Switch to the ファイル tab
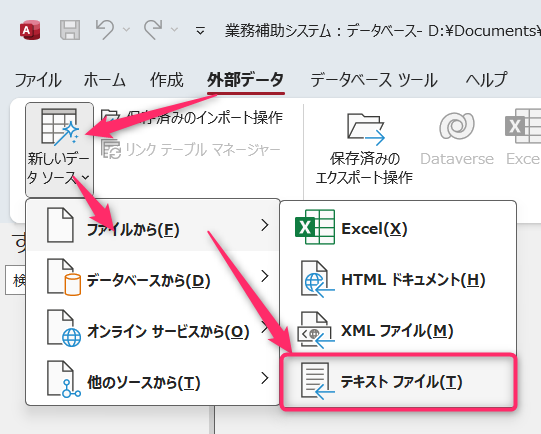 (38, 80)
